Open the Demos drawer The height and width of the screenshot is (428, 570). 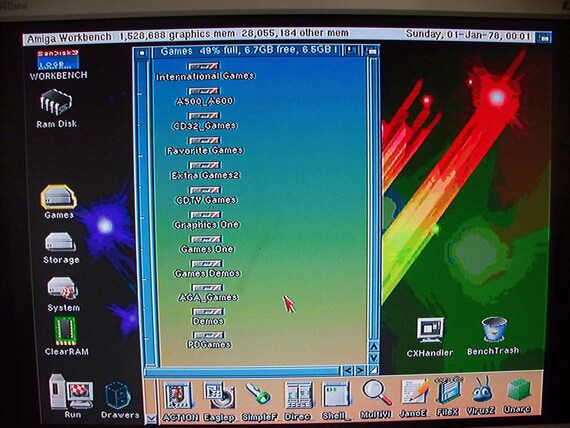click(208, 317)
